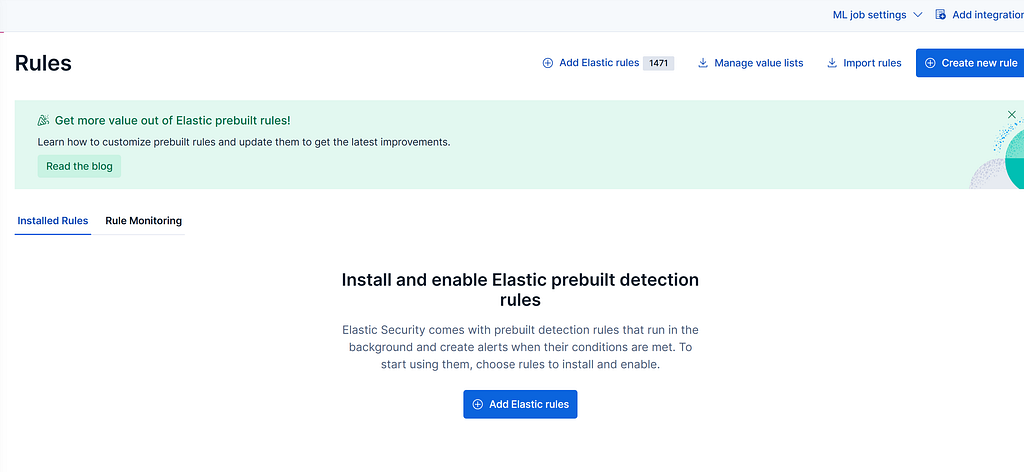Open the Read the blog link
The image size is (1024, 472).
[79, 166]
